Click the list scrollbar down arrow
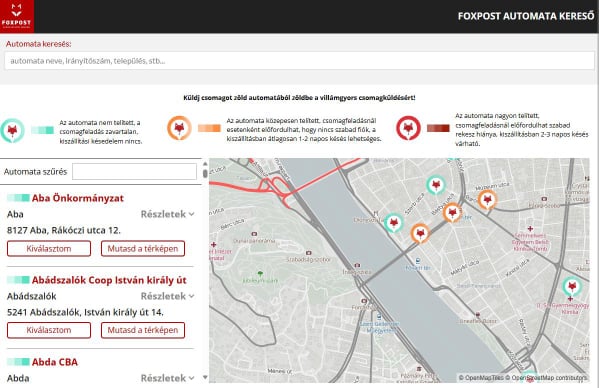The height and width of the screenshot is (388, 599). click(205, 378)
